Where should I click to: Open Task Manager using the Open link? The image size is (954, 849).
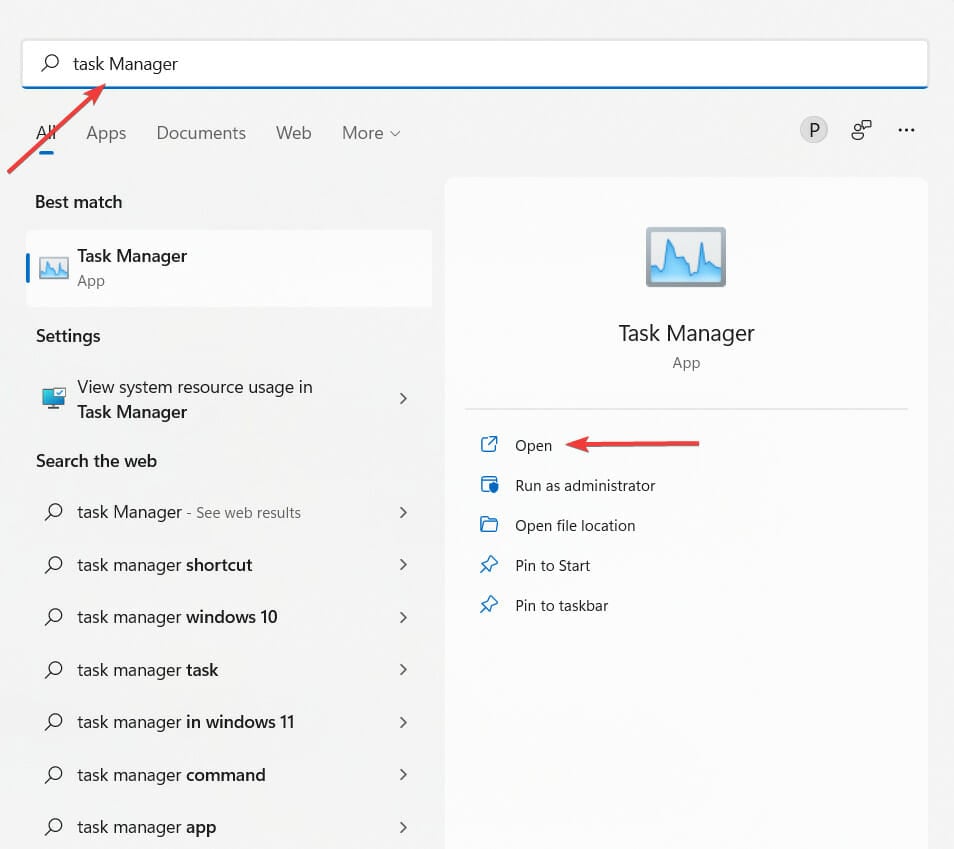pyautogui.click(x=533, y=446)
